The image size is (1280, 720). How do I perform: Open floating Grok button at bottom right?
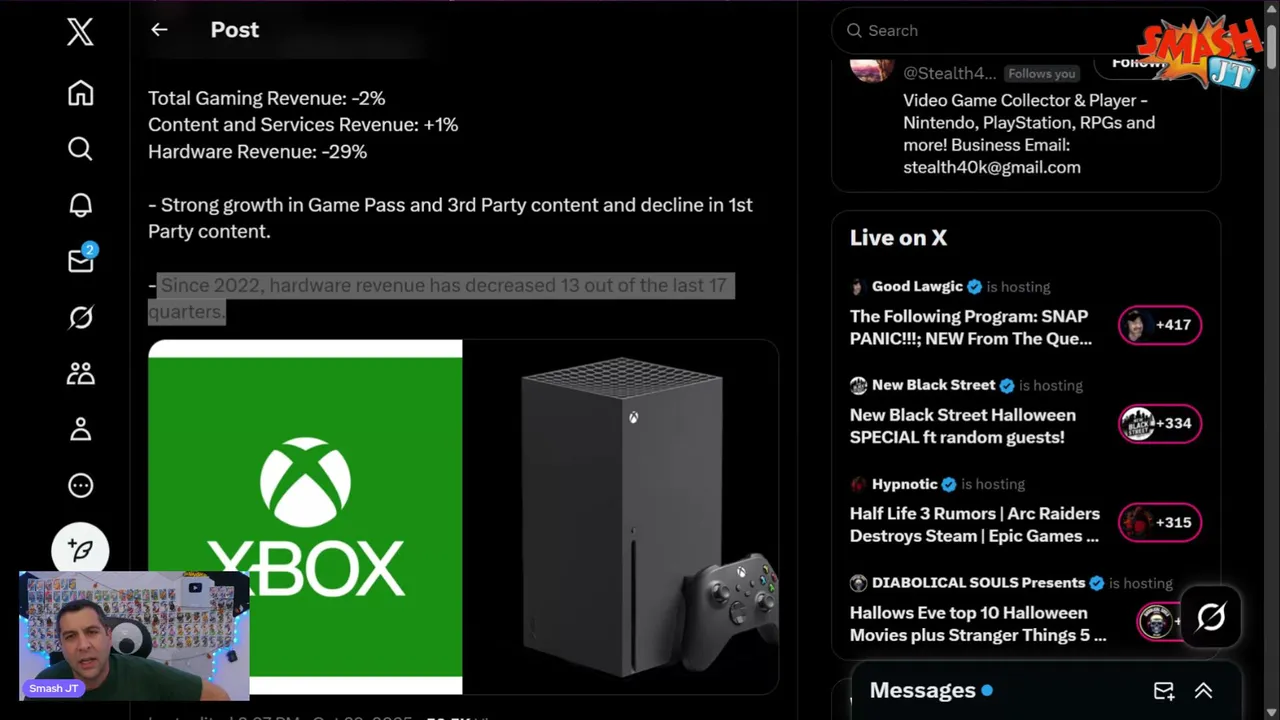click(x=1211, y=617)
